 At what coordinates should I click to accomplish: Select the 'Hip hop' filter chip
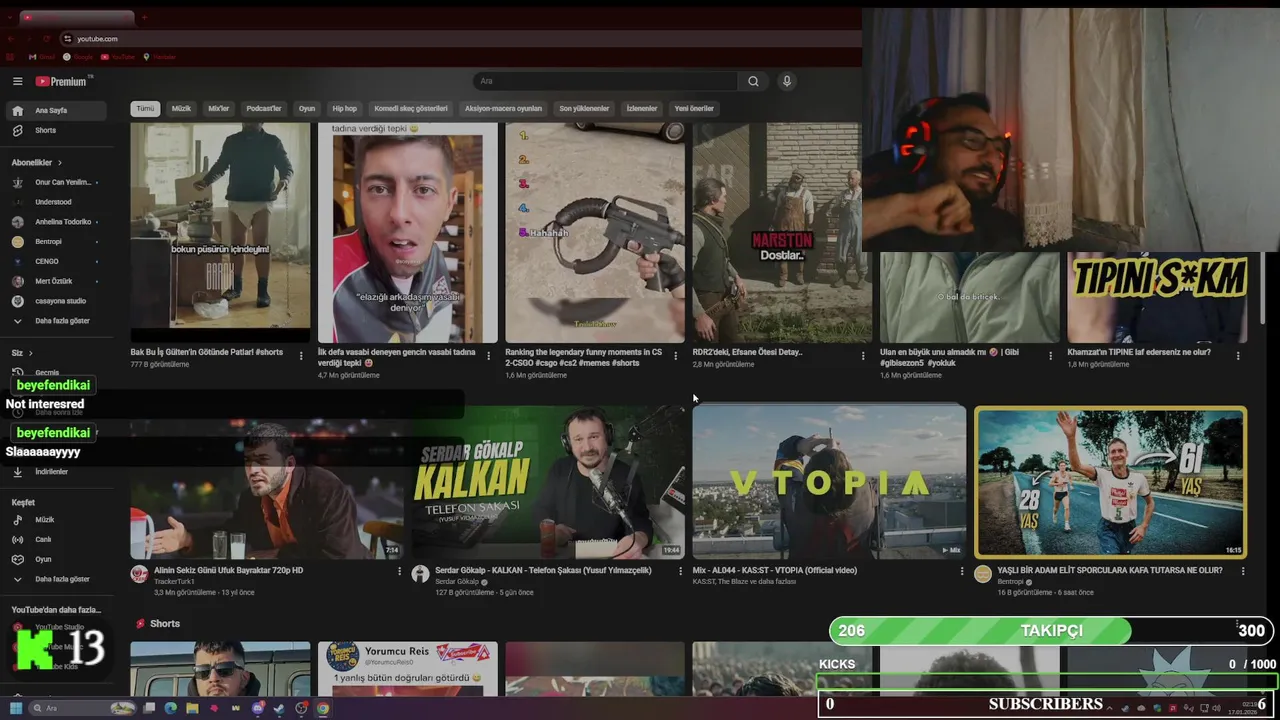[x=344, y=109]
